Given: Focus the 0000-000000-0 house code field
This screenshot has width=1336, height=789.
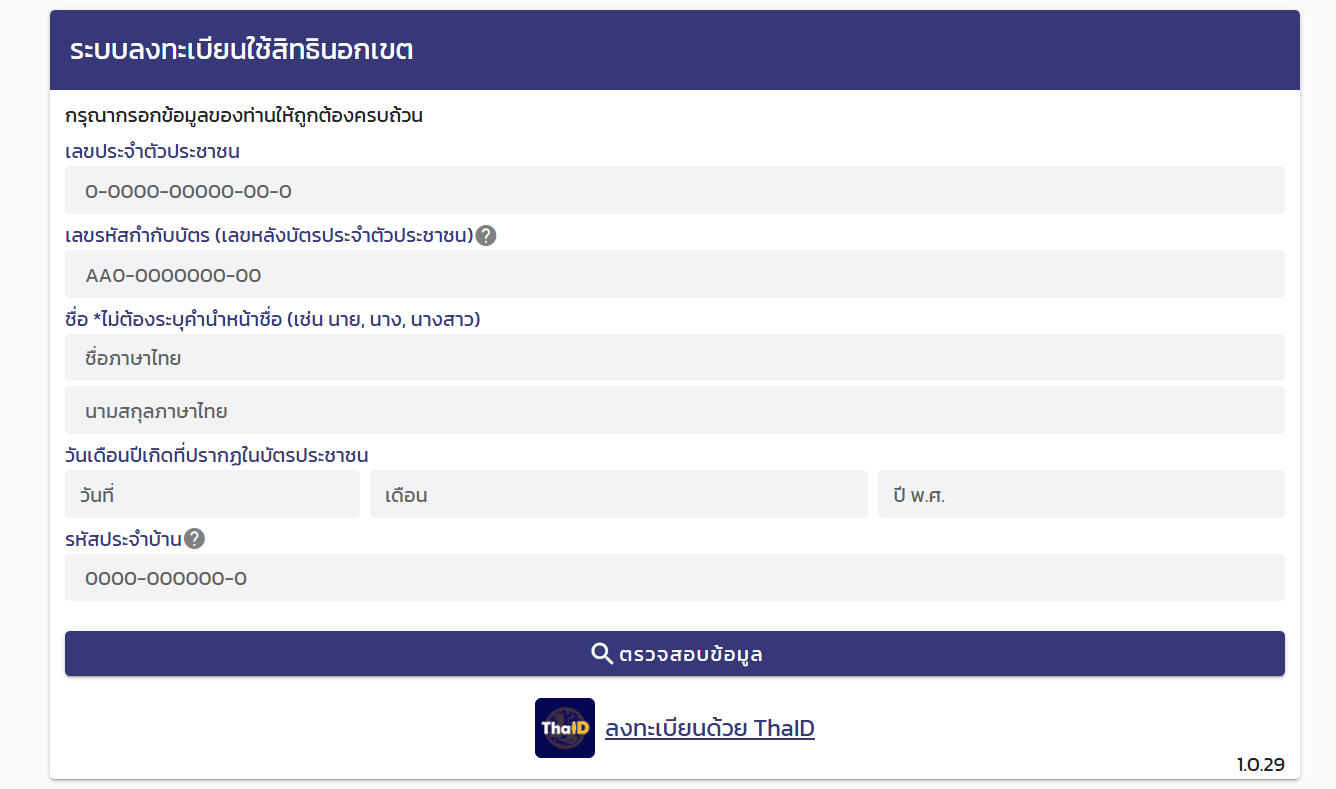Looking at the screenshot, I should click(674, 578).
